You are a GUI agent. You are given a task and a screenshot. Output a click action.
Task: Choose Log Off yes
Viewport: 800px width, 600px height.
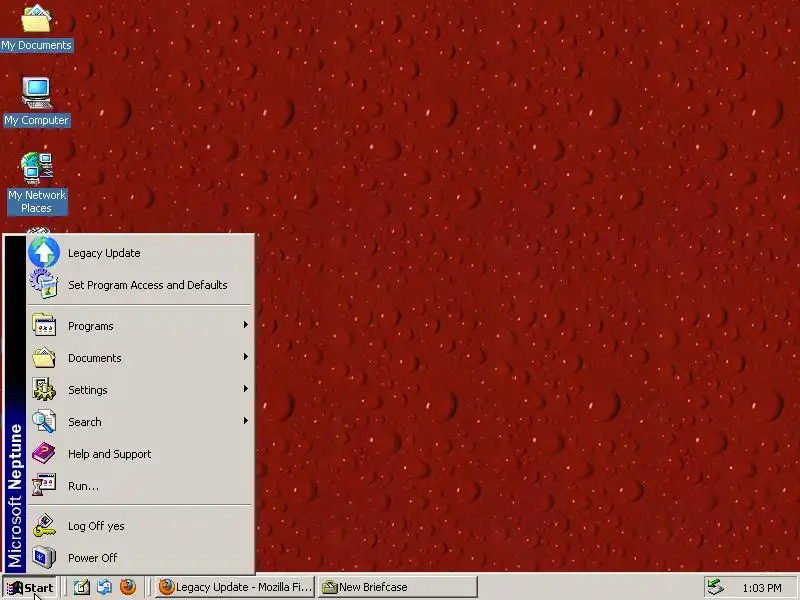pyautogui.click(x=140, y=526)
